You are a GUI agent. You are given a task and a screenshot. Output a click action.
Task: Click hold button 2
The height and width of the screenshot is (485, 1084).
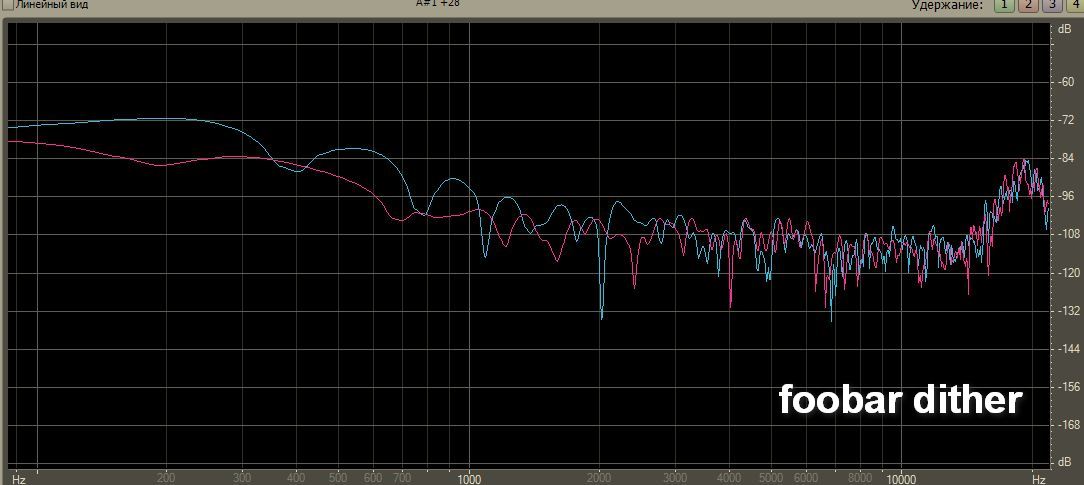click(1028, 4)
